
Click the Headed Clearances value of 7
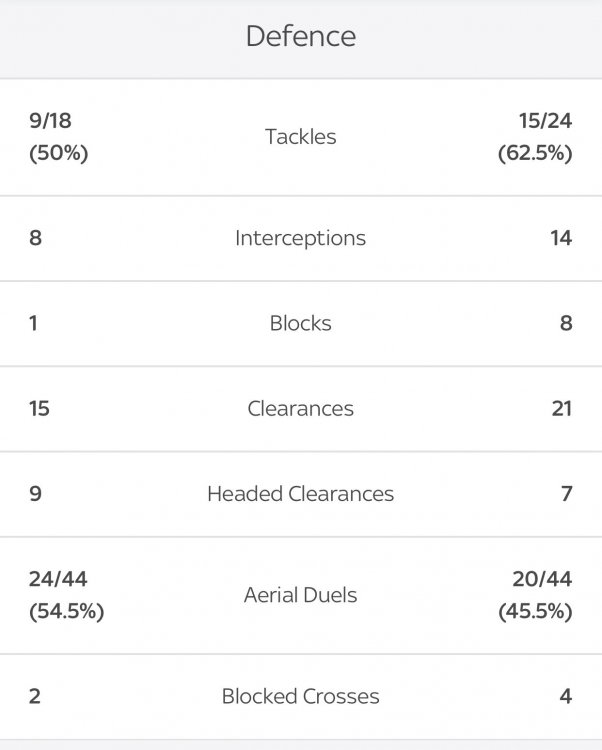[x=566, y=494]
